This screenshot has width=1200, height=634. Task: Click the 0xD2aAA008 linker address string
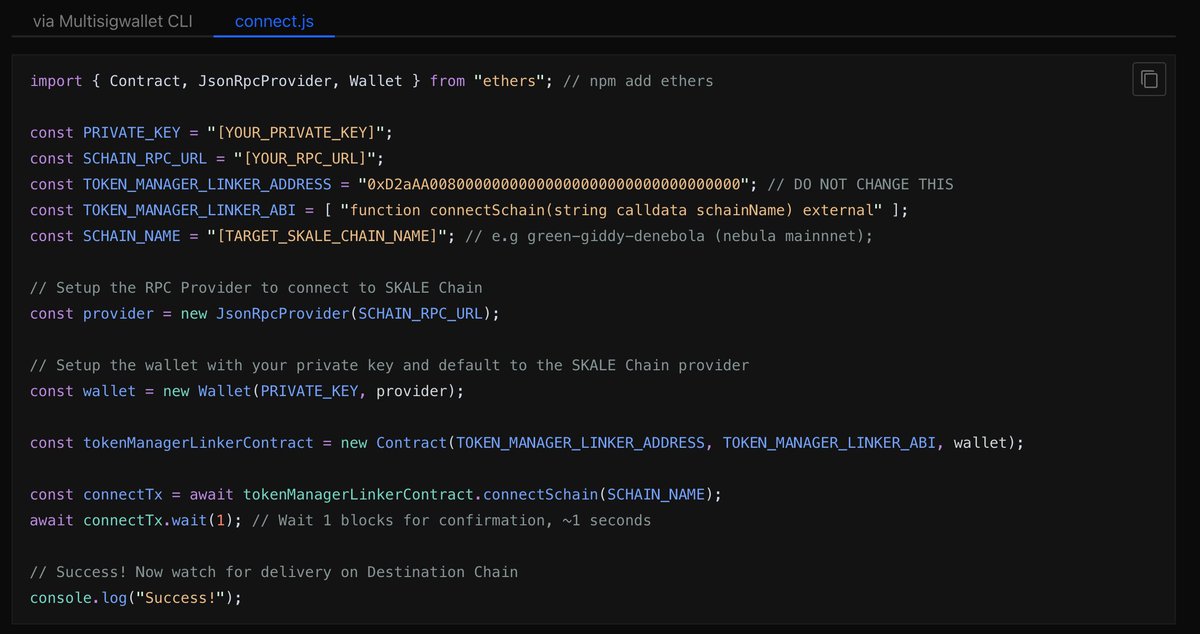coord(554,184)
